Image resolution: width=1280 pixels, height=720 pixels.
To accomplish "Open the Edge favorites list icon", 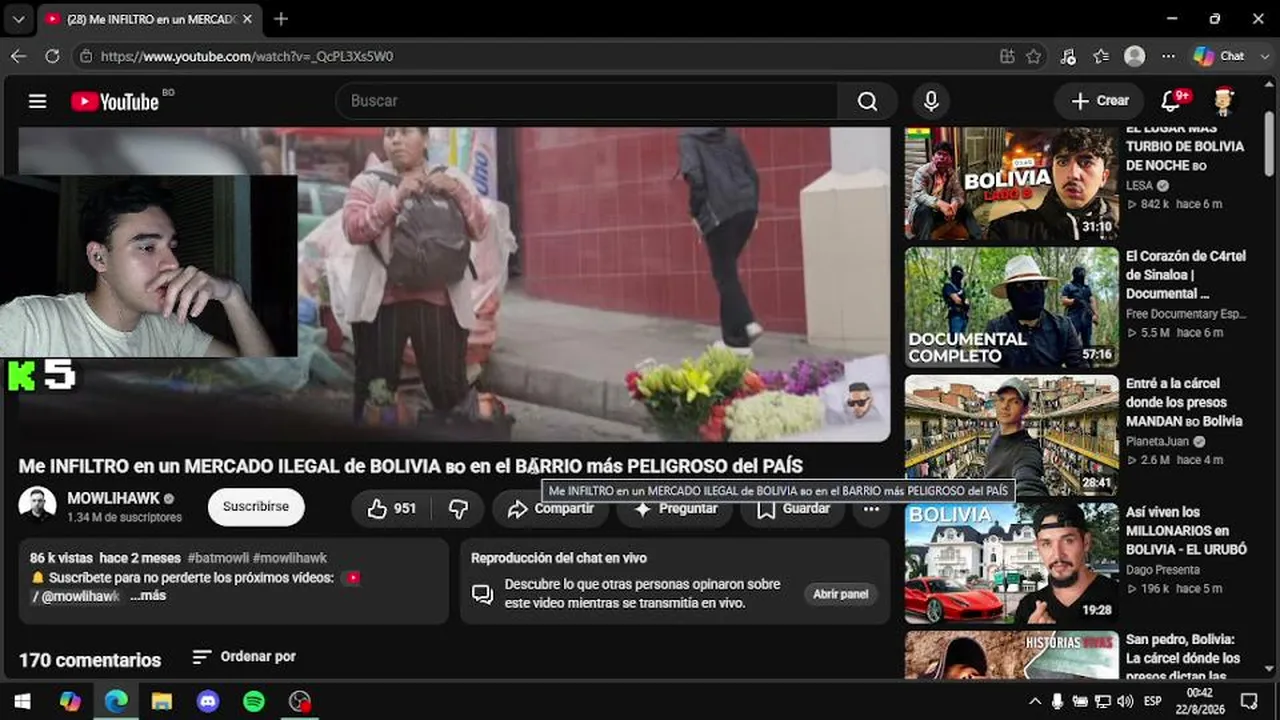I will tap(1101, 56).
